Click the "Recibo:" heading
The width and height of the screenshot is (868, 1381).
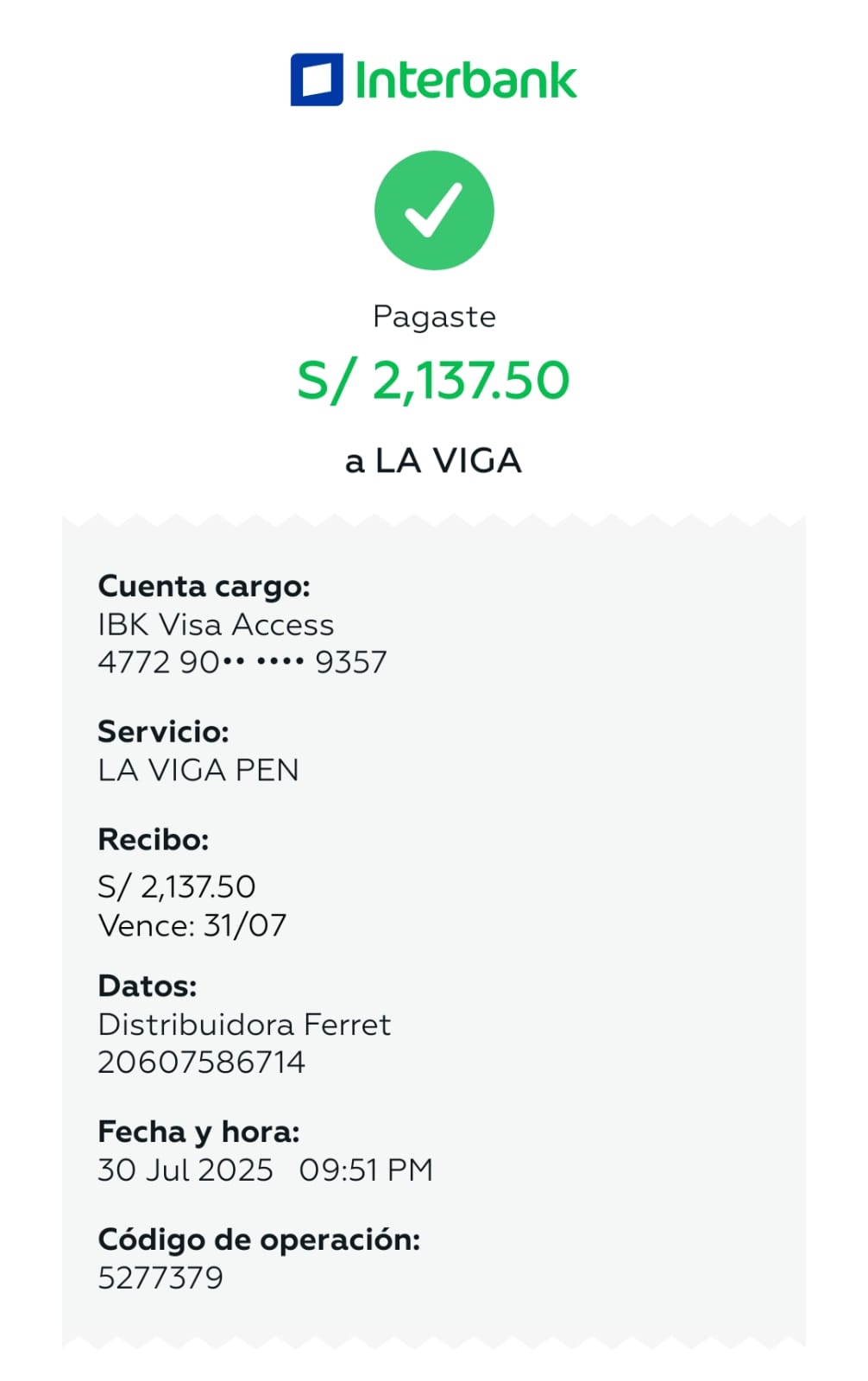click(x=154, y=839)
